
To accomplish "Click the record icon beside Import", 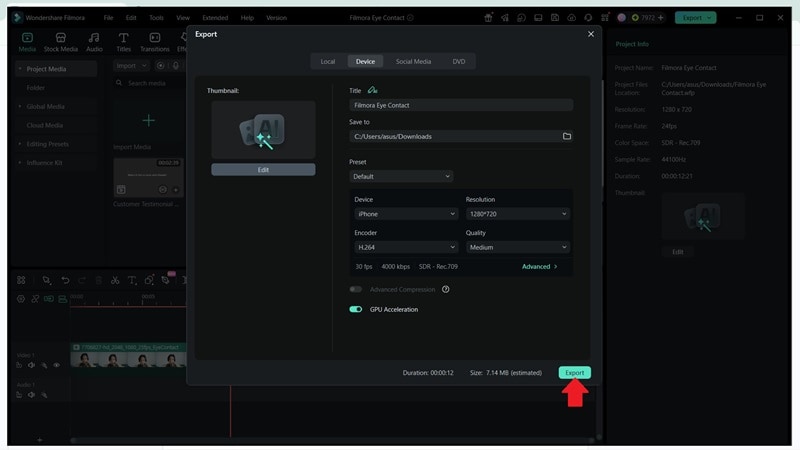I will click(x=160, y=65).
